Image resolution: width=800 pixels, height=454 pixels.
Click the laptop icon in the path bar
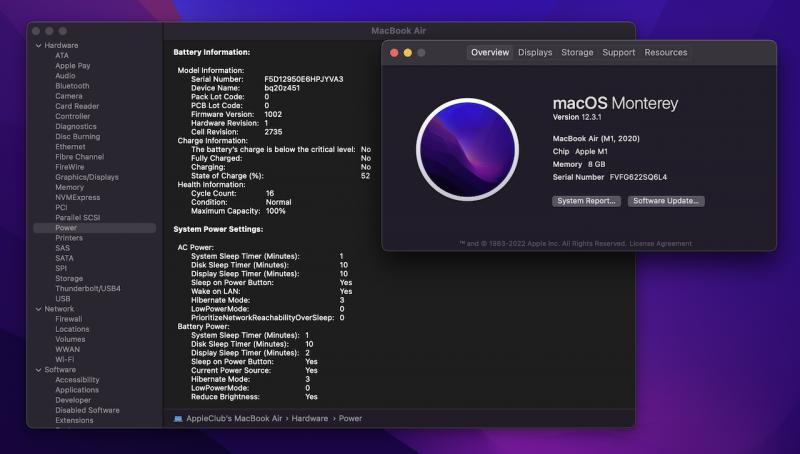pos(178,419)
